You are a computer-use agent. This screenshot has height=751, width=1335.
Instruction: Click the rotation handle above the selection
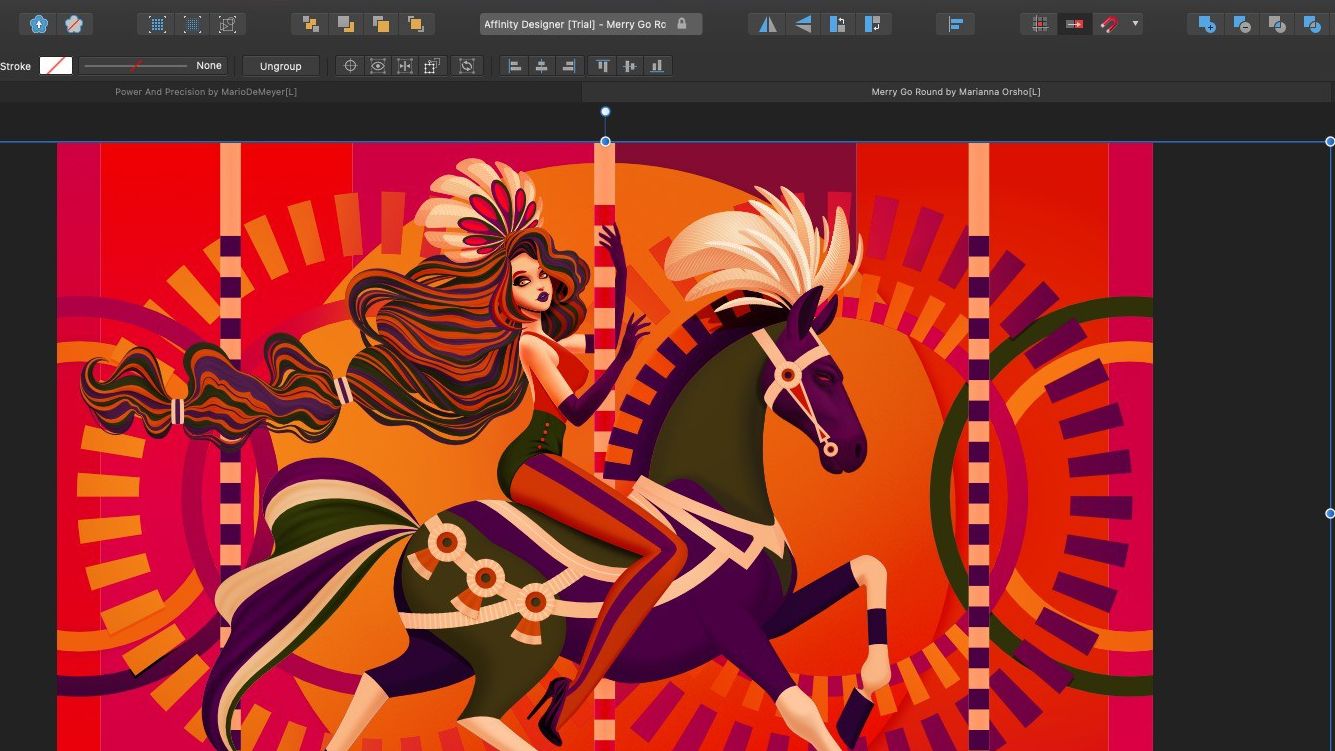coord(605,112)
